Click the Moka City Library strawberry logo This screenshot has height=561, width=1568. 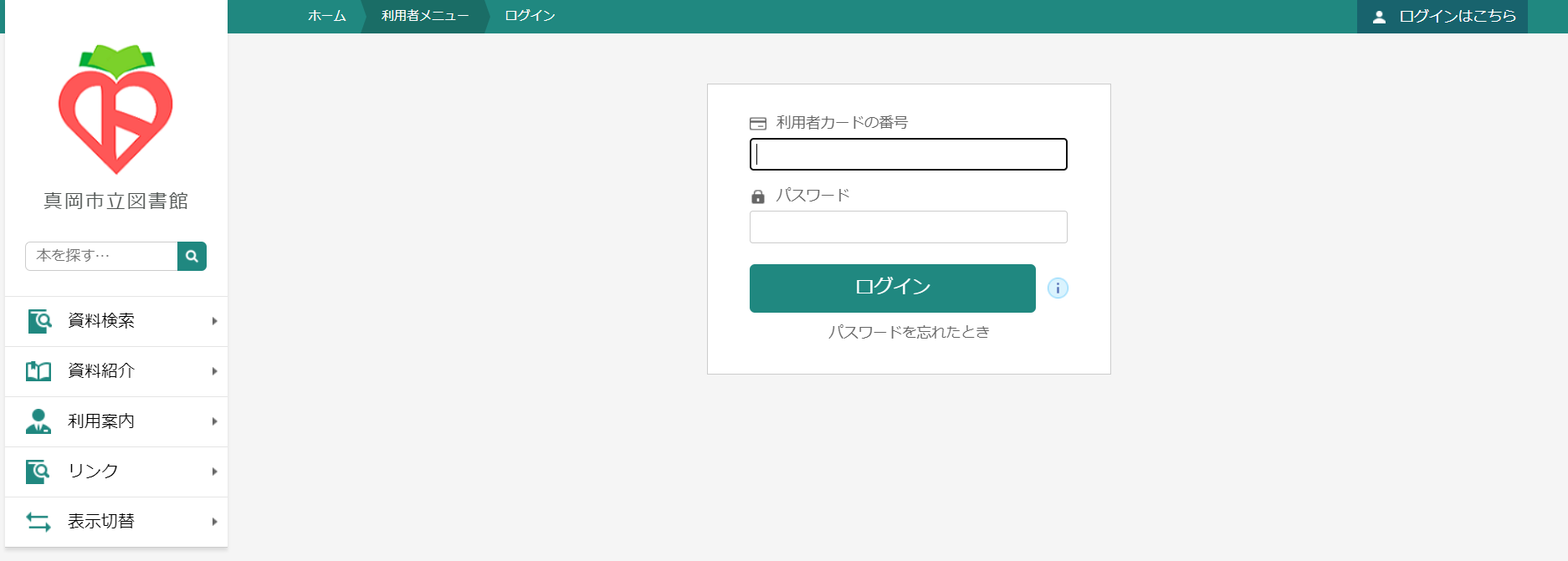pos(115,110)
